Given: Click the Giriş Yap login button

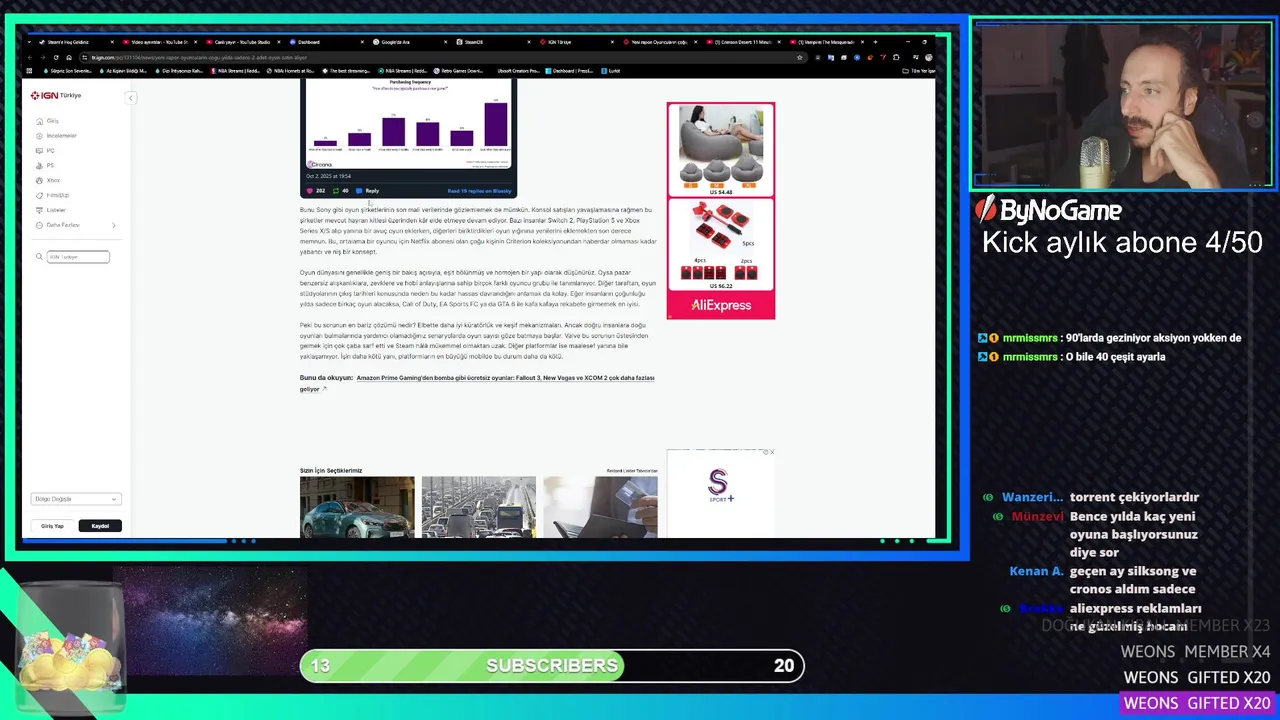Looking at the screenshot, I should click(52, 526).
